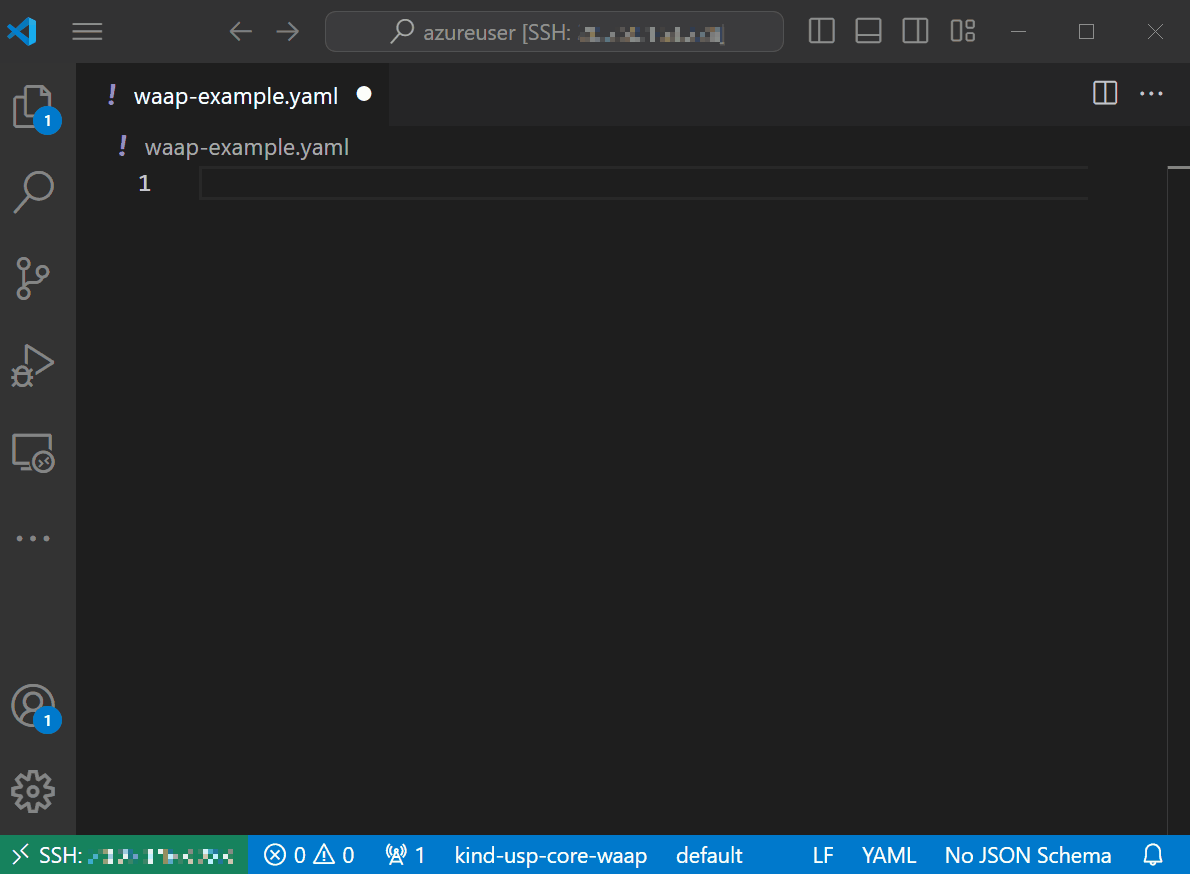1190x874 pixels.
Task: Open the Remote Explorer view
Action: click(x=33, y=453)
